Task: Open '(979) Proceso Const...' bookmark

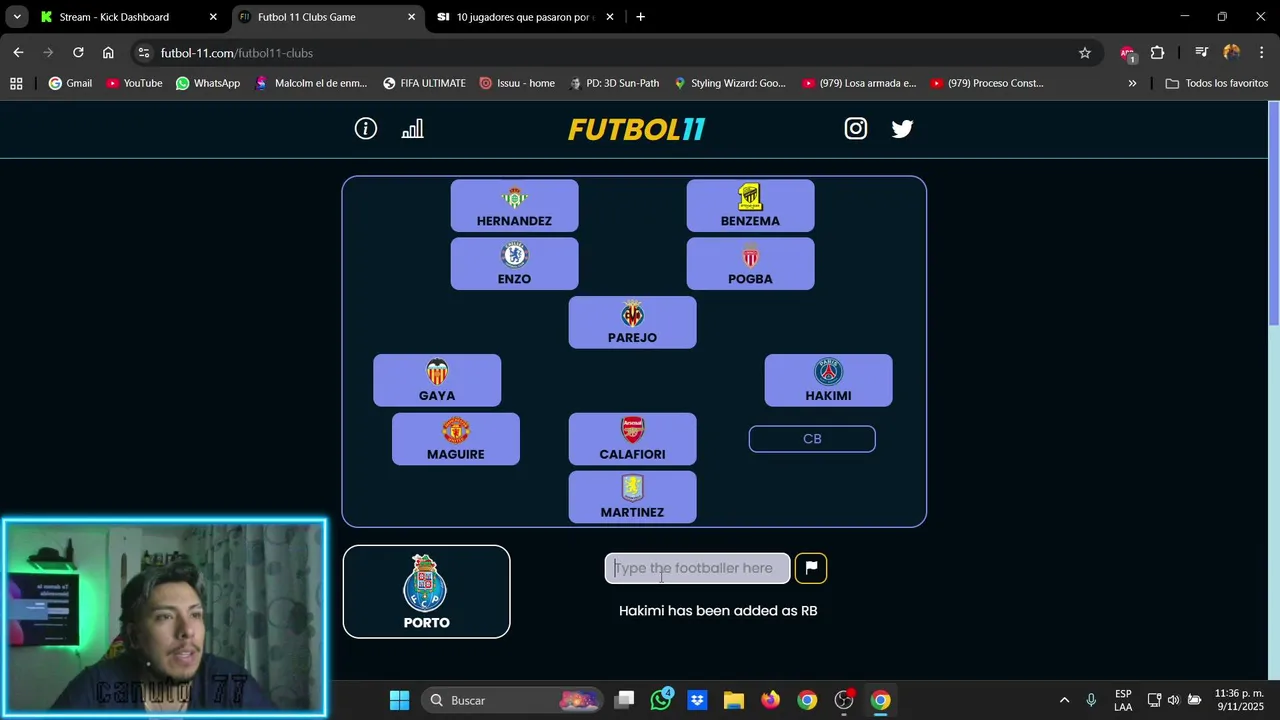Action: tap(987, 83)
